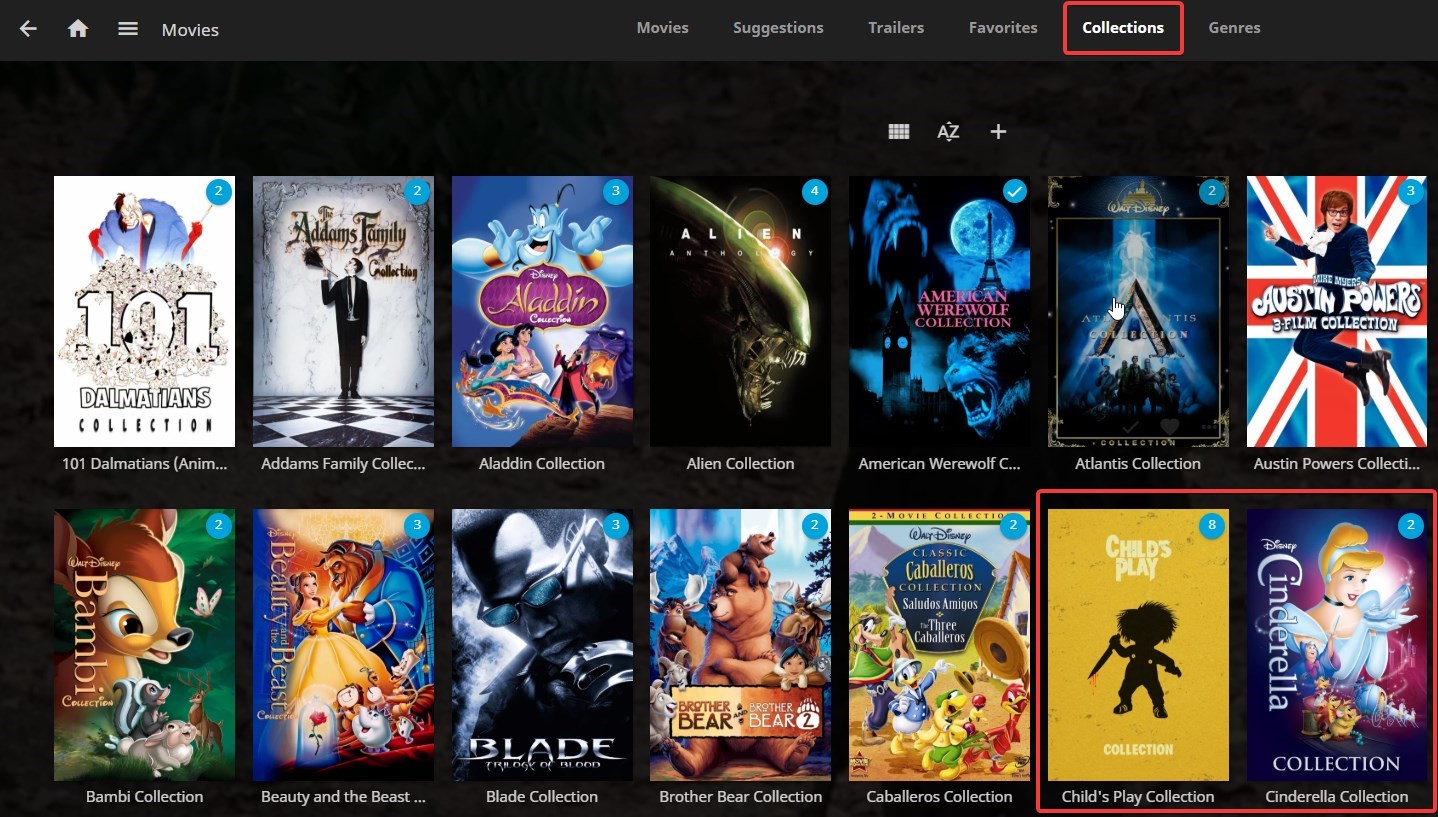The width and height of the screenshot is (1438, 817).
Task: Click the badge showing 4 on Alien Collection
Action: [x=814, y=191]
